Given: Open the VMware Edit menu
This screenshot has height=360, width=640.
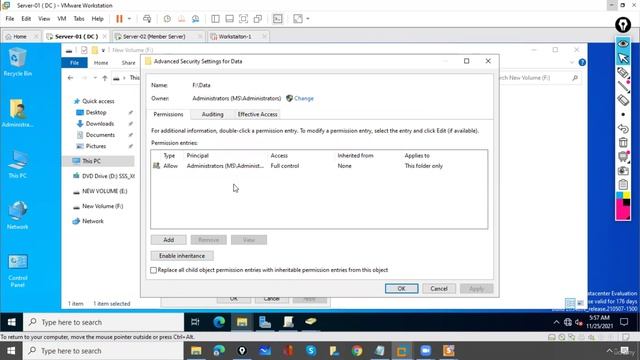Looking at the screenshot, I should point(26,19).
